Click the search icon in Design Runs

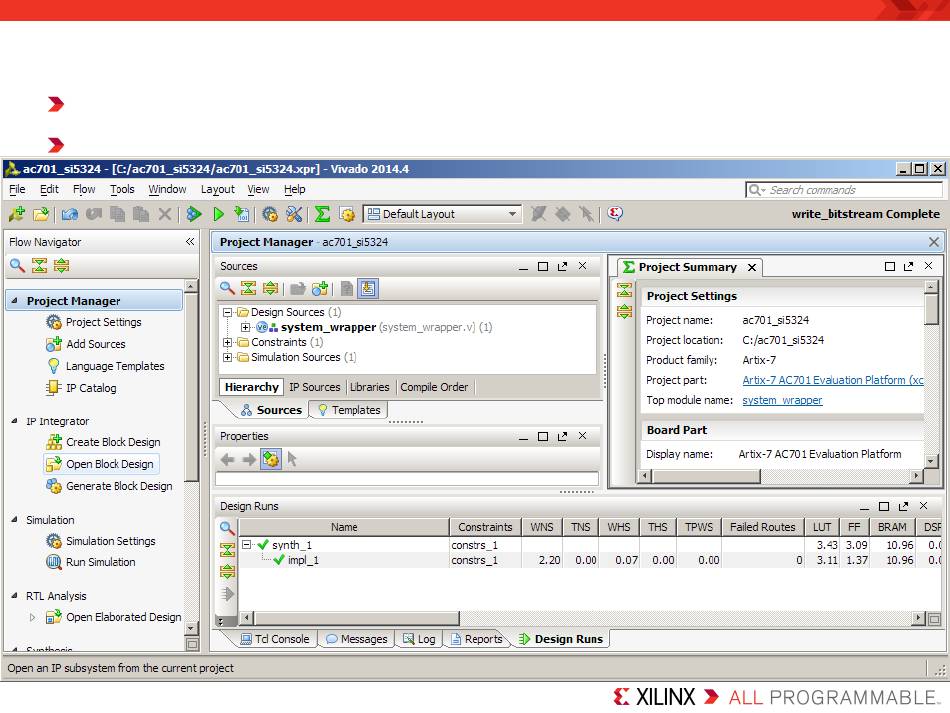pyautogui.click(x=227, y=528)
